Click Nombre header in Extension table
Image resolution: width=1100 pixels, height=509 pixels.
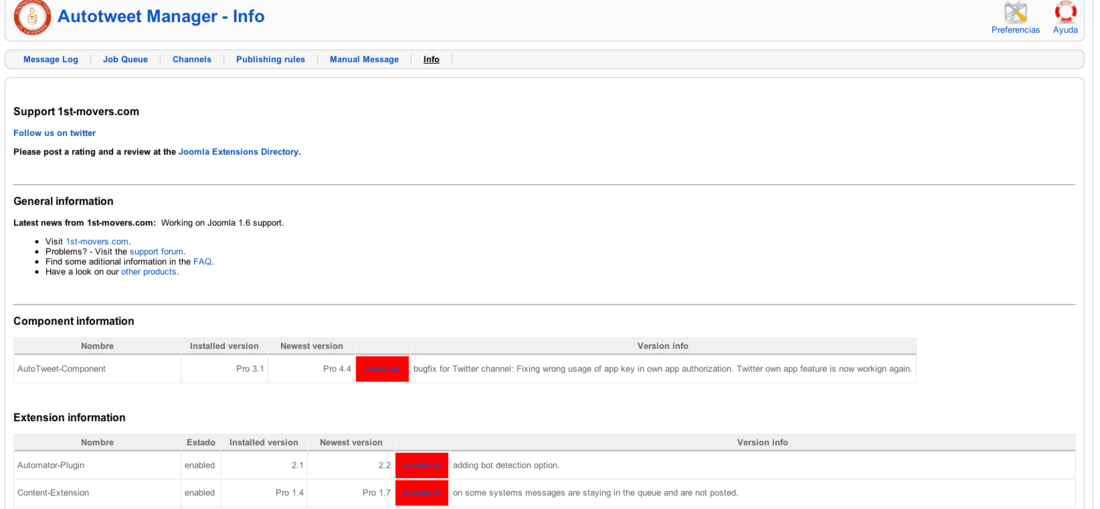98,442
